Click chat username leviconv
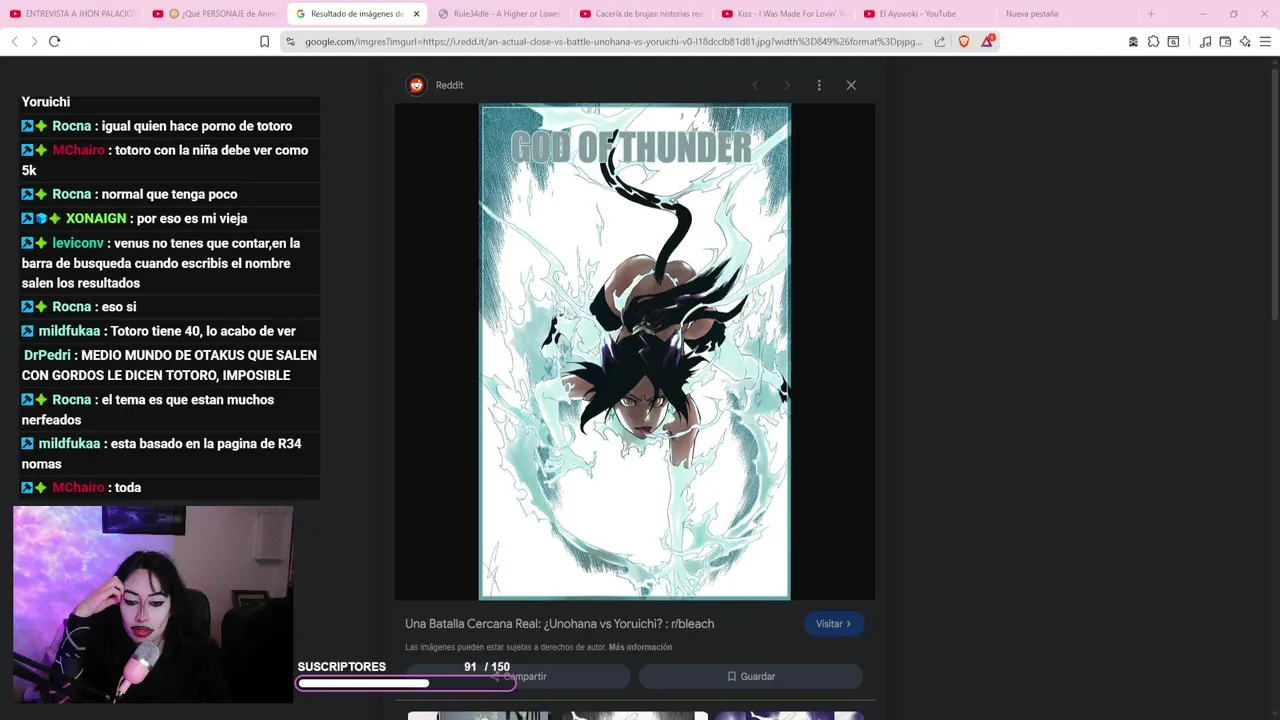1280x720 pixels. coord(78,243)
